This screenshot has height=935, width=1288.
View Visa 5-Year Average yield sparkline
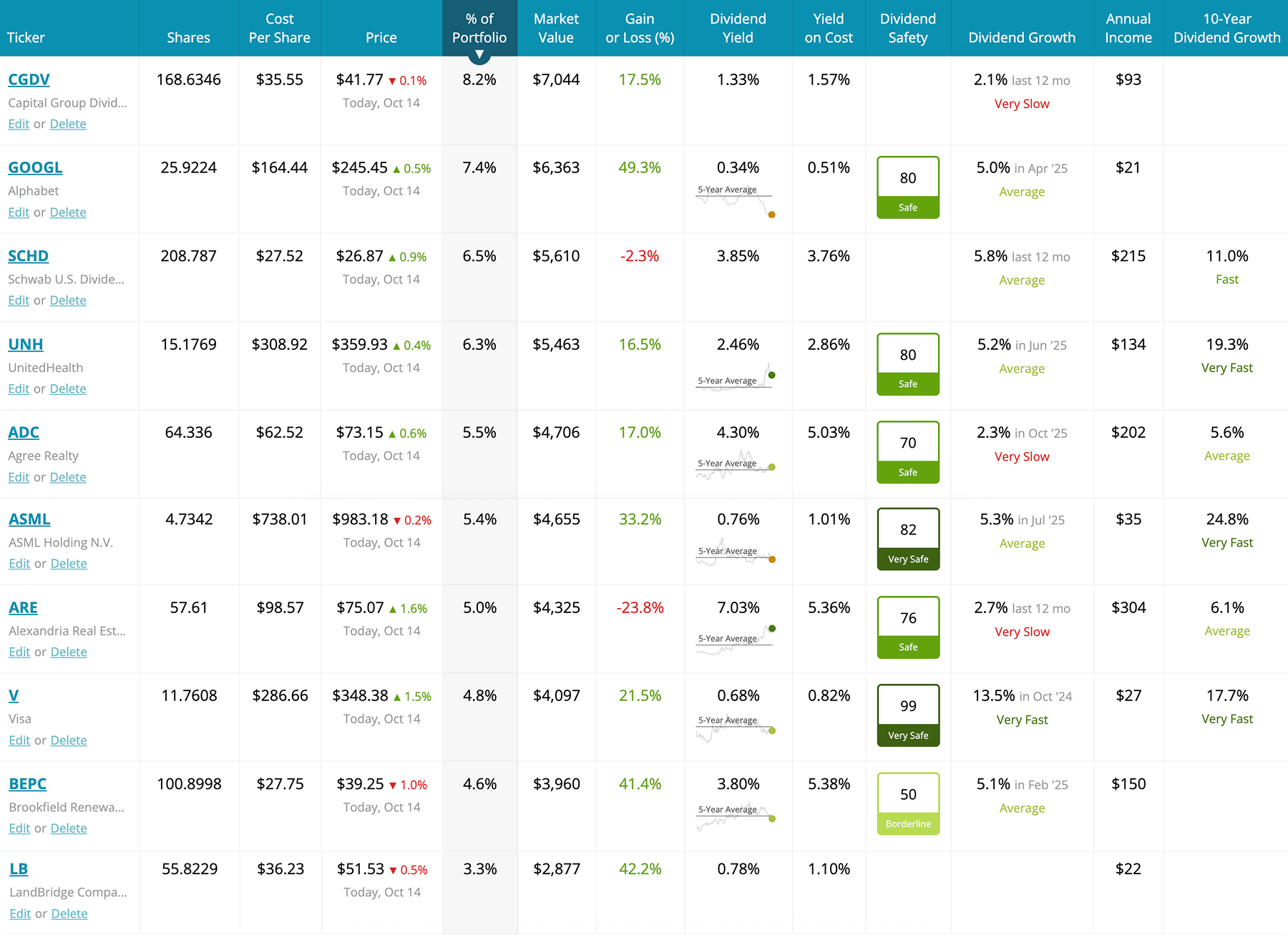pyautogui.click(x=736, y=728)
